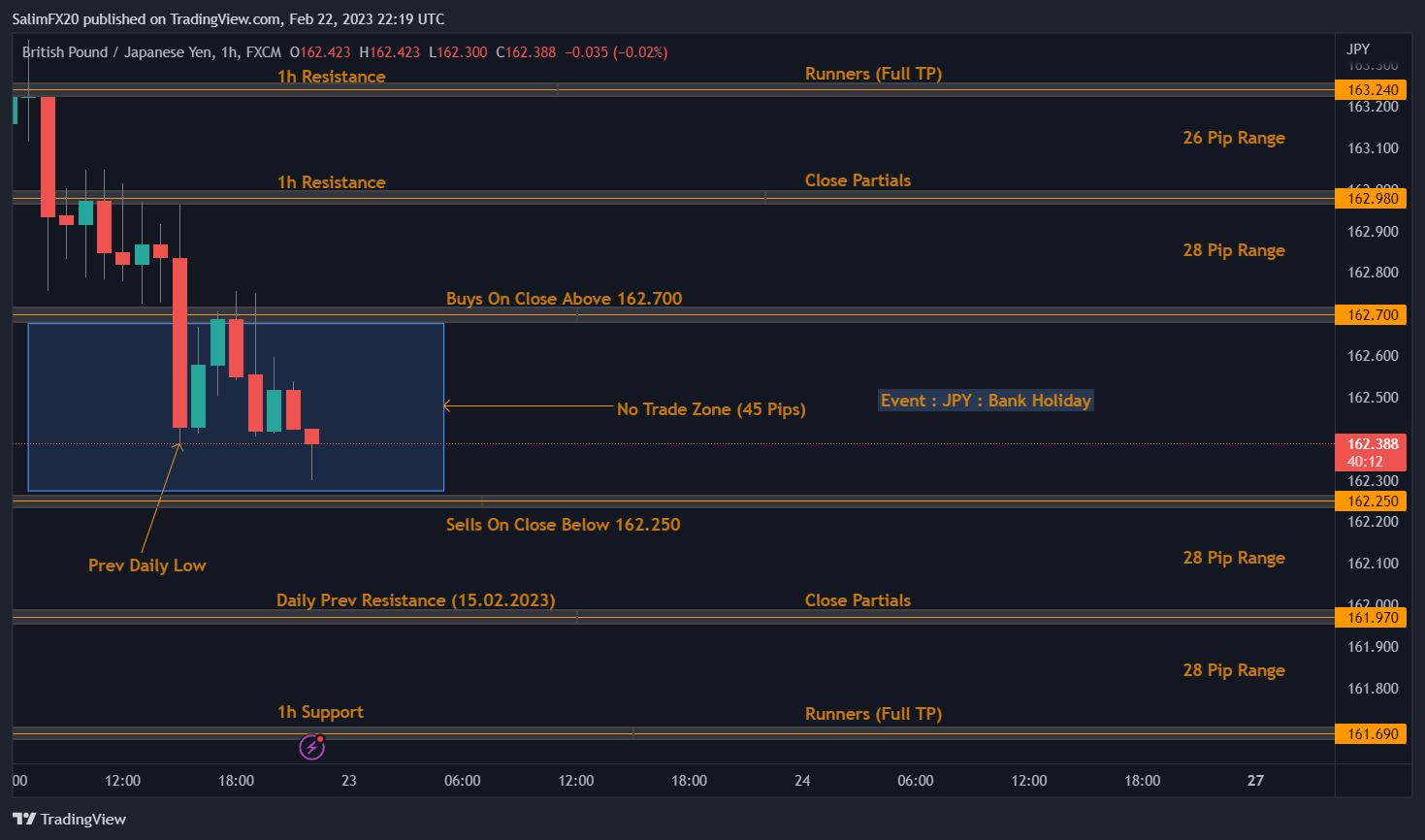Image resolution: width=1425 pixels, height=840 pixels.
Task: Select the 163.240 orange price label
Action: click(1373, 90)
